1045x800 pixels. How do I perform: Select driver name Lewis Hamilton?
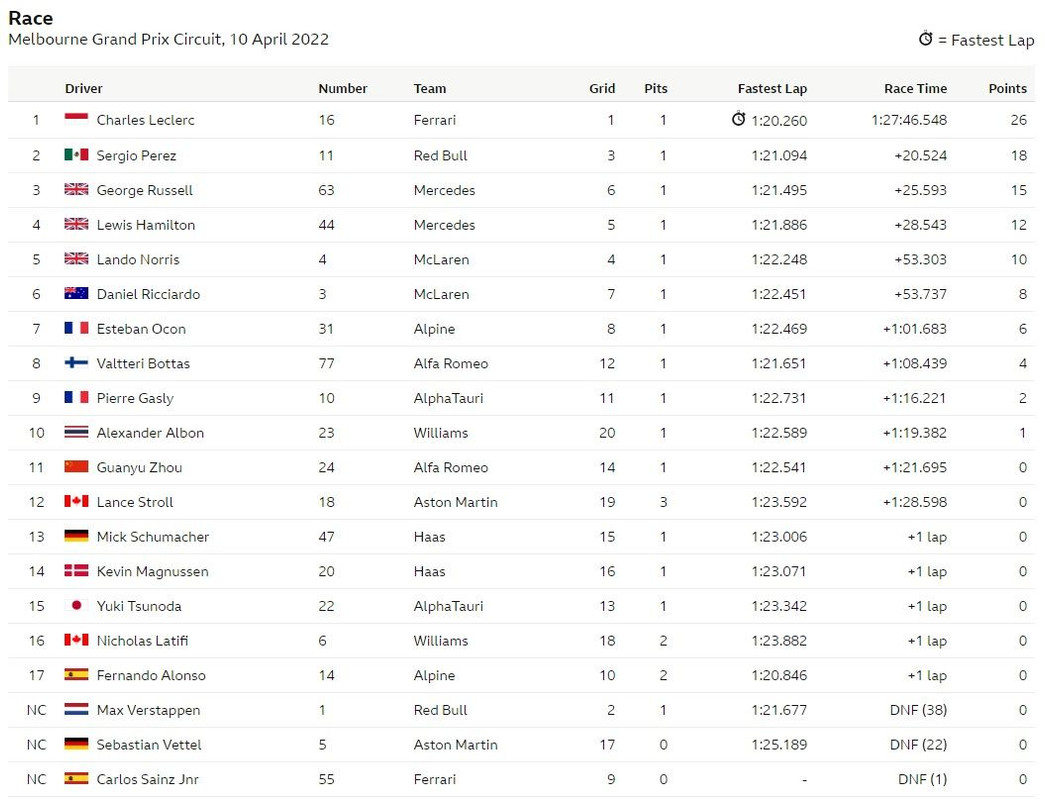[x=146, y=225]
